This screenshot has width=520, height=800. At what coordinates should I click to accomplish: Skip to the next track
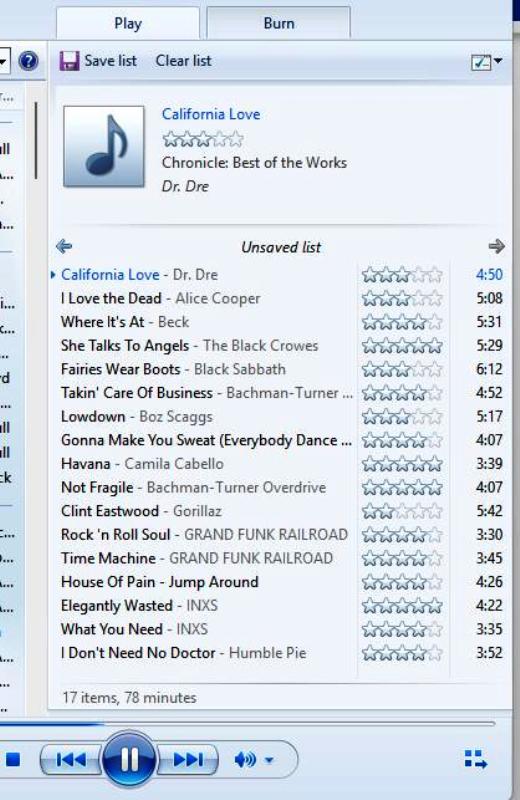[x=188, y=760]
